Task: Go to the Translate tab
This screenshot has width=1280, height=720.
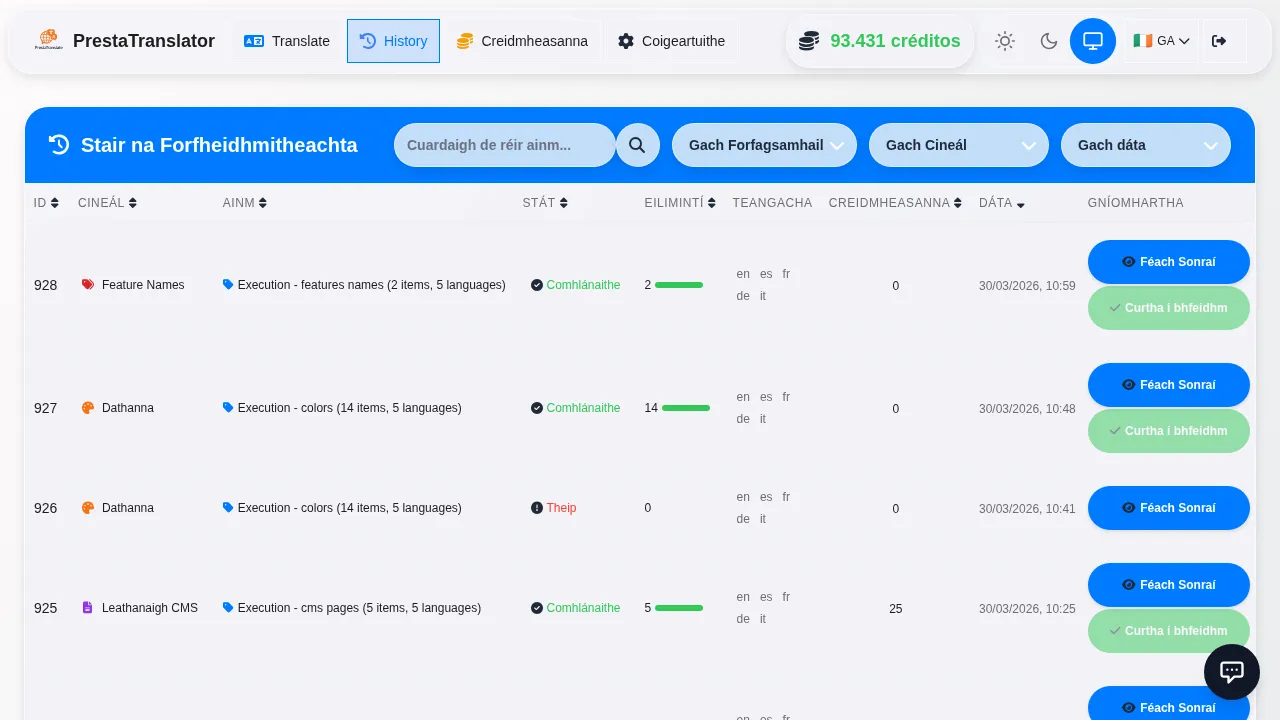Action: click(287, 41)
